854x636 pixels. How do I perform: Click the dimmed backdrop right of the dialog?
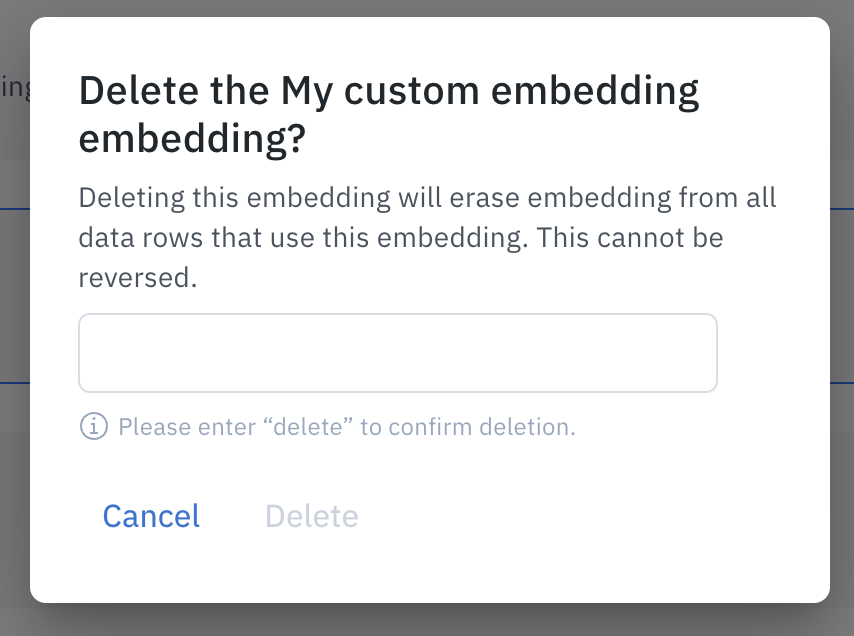click(x=842, y=300)
